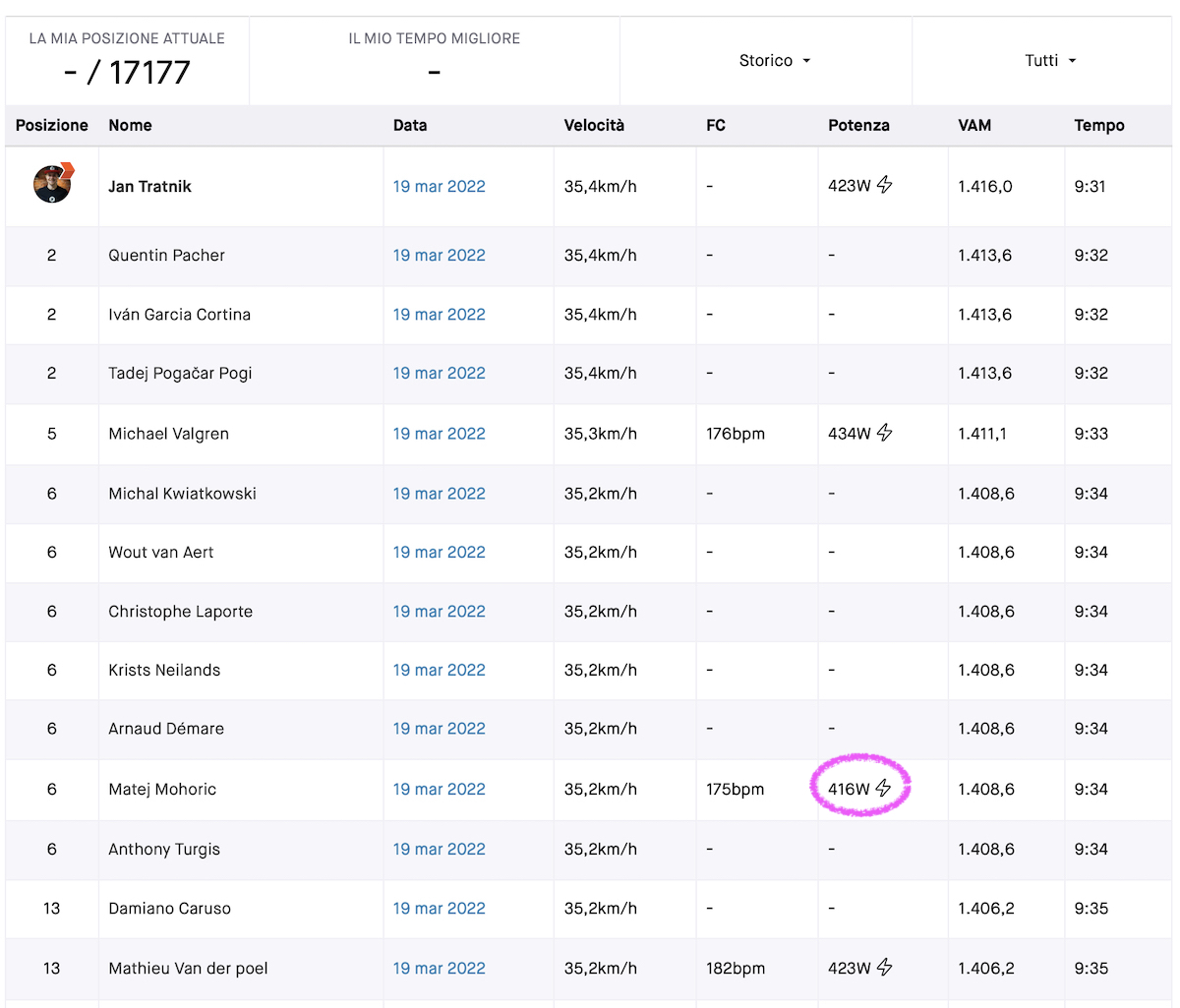Click the power meter bolt icon in Mathieu Van der poel's row
Image resolution: width=1180 pixels, height=1008 pixels.
[x=885, y=968]
